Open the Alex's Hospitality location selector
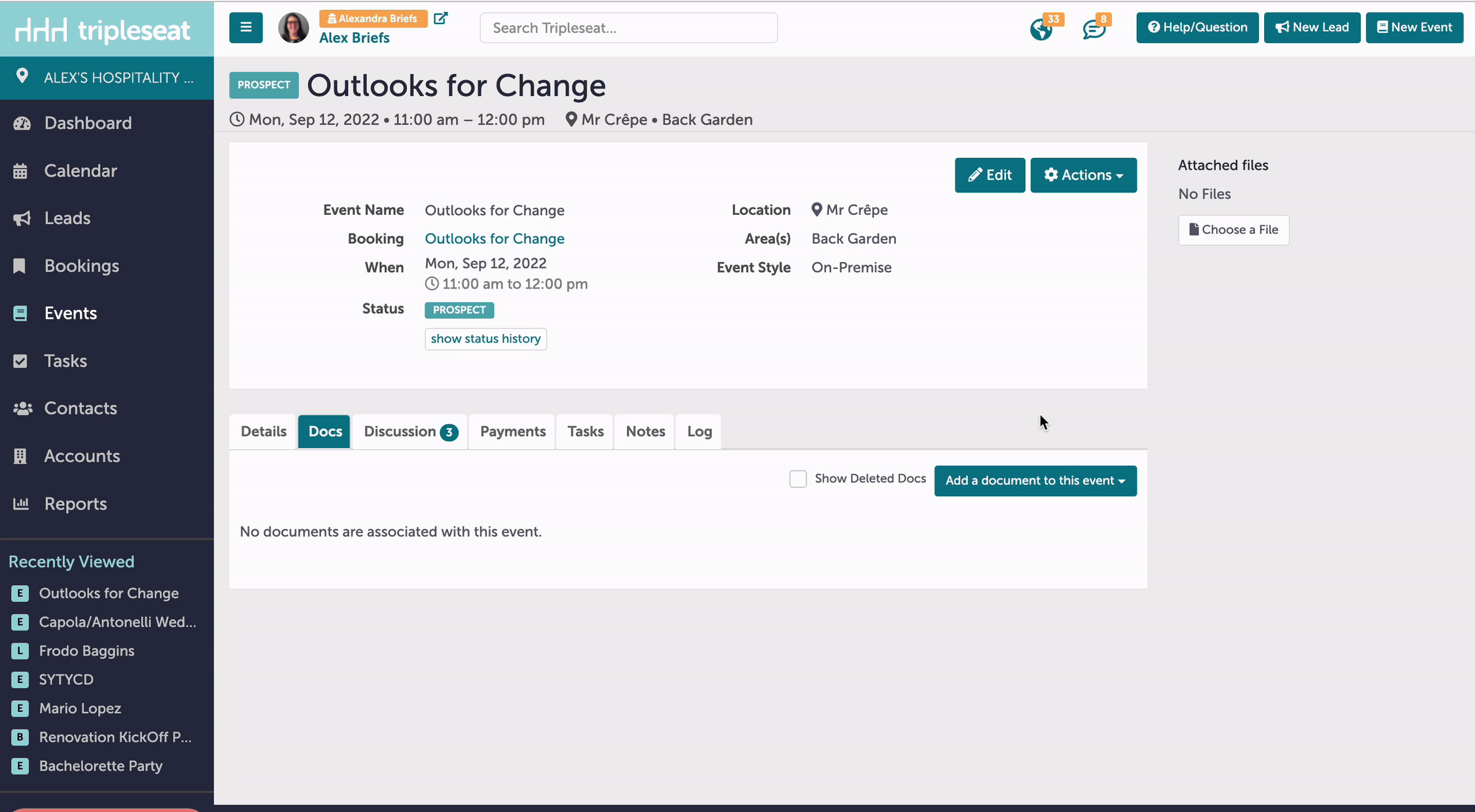The height and width of the screenshot is (812, 1475). pyautogui.click(x=107, y=78)
